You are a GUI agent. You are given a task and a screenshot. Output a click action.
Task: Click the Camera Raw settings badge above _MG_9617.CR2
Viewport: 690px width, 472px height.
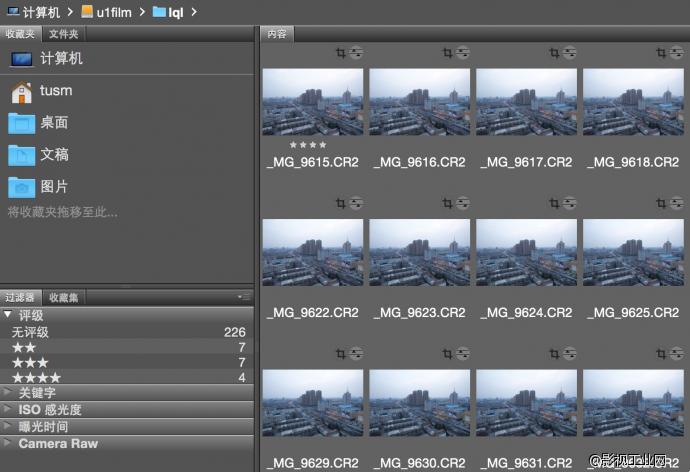570,53
